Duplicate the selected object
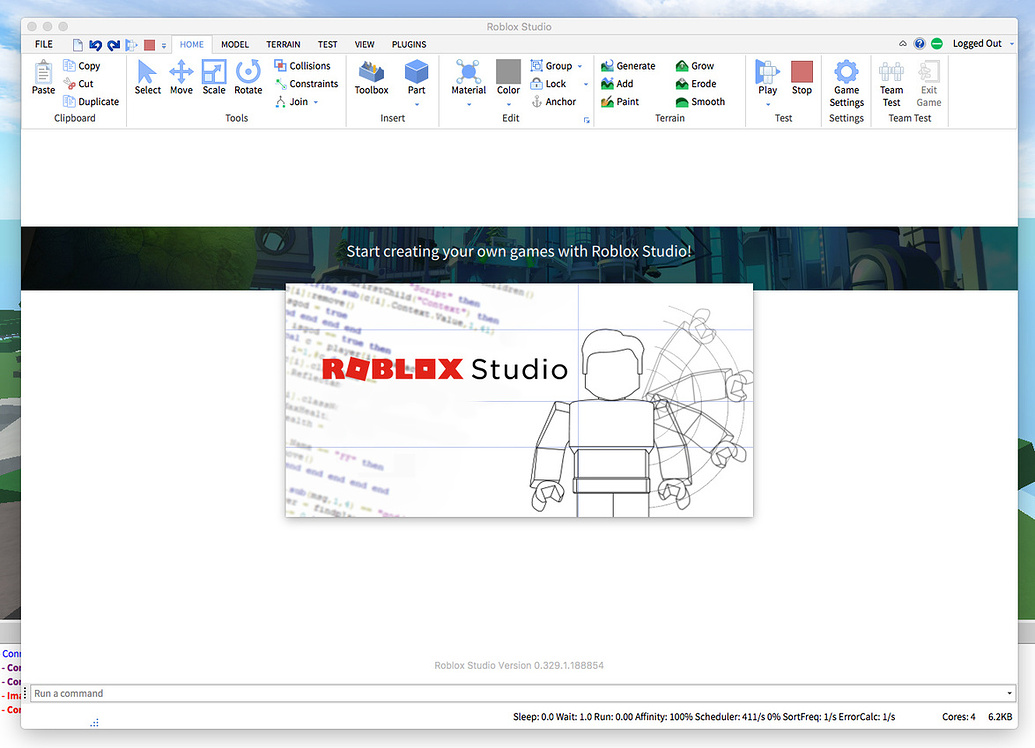Image resolution: width=1035 pixels, height=748 pixels. 91,102
